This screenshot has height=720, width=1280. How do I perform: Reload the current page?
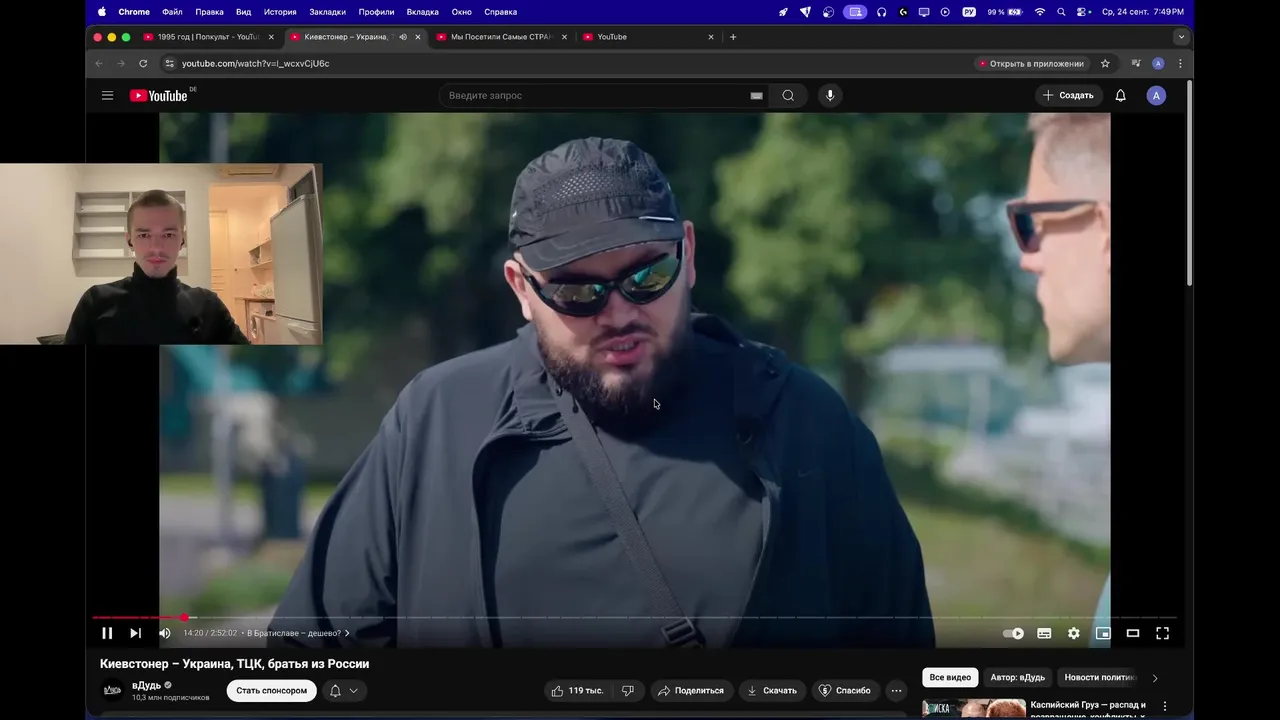click(x=143, y=63)
